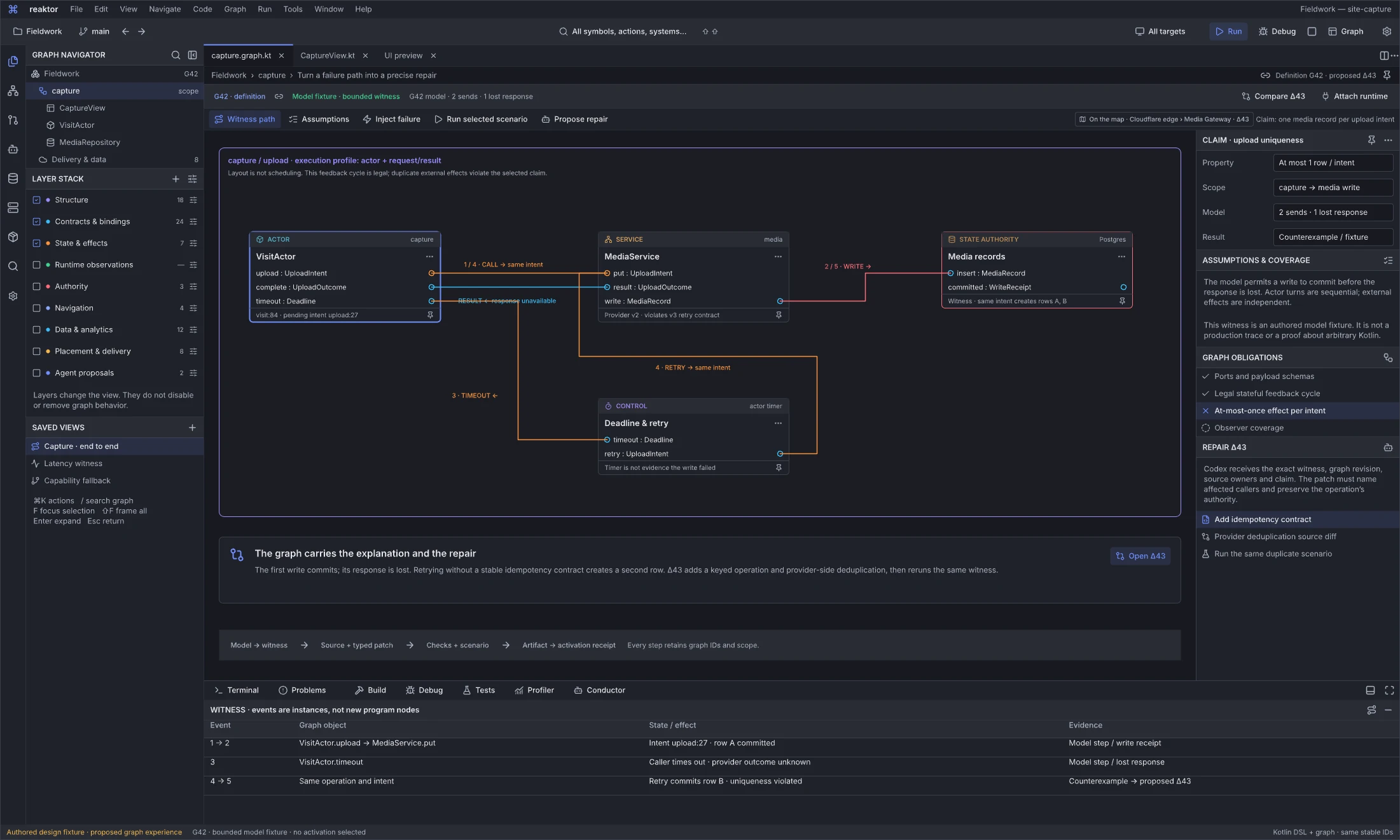Open the Navigate menu

coord(165,9)
